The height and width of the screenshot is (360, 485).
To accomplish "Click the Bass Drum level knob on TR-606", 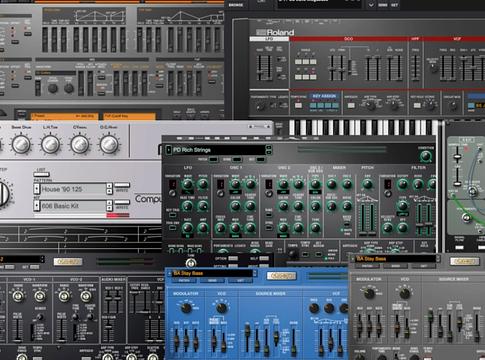I will [21, 144].
